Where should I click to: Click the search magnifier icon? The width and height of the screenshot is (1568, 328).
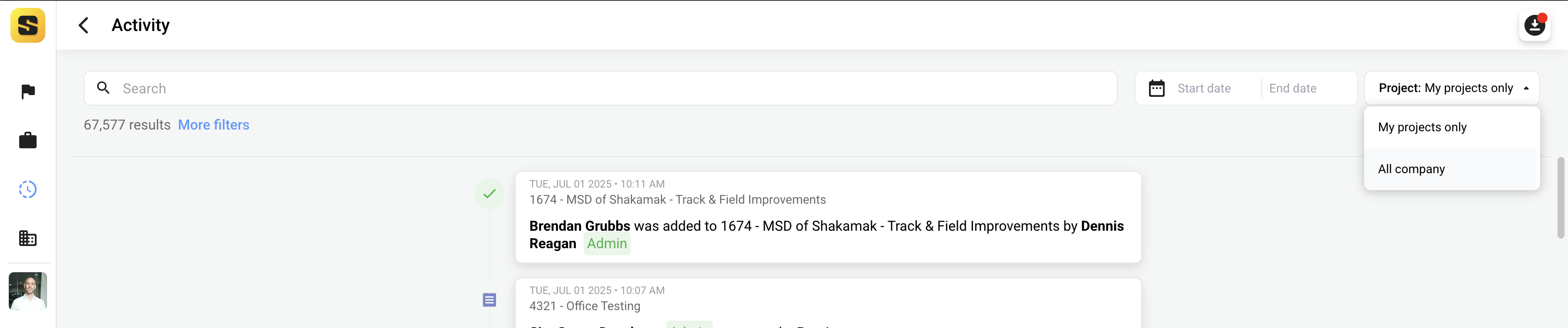104,88
